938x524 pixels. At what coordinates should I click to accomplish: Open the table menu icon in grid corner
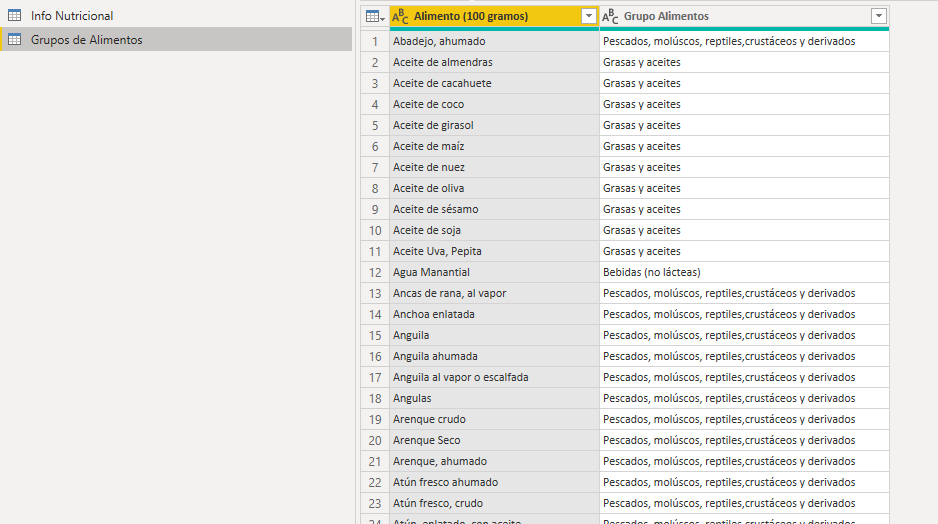click(x=375, y=17)
